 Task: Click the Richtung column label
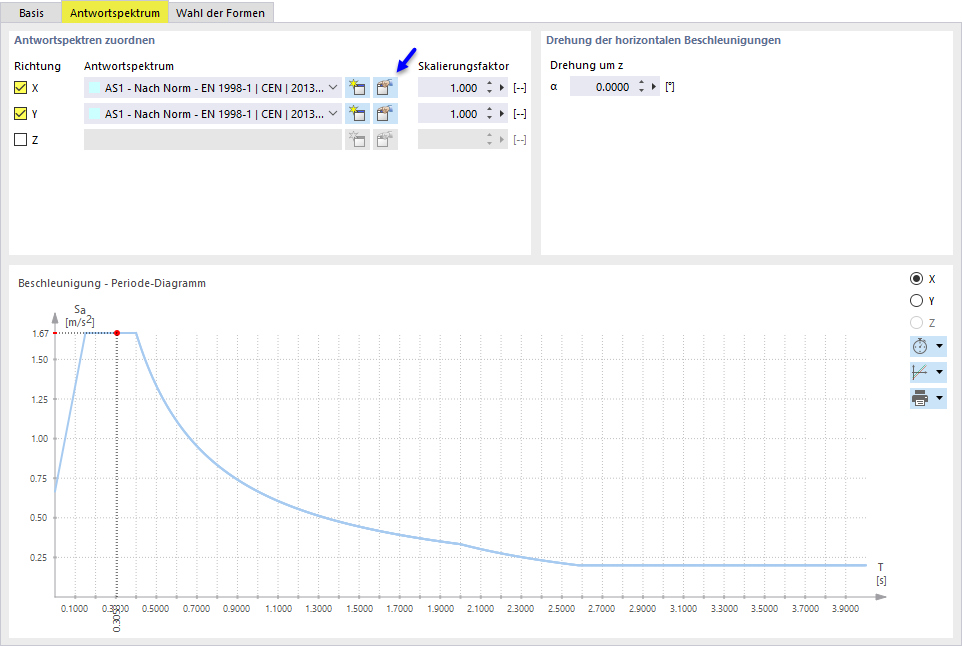click(37, 66)
